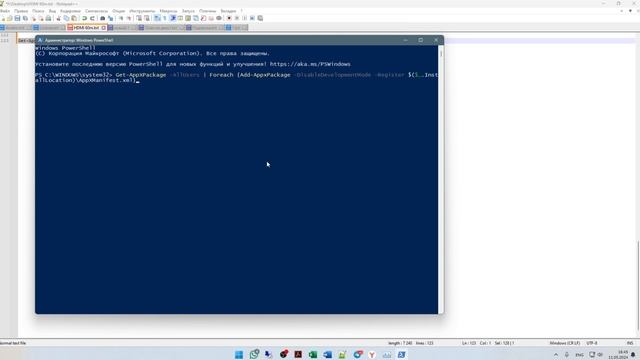Viewport: 640px width, 360px height.
Task: Minimize the PowerShell window
Action: [x=405, y=40]
